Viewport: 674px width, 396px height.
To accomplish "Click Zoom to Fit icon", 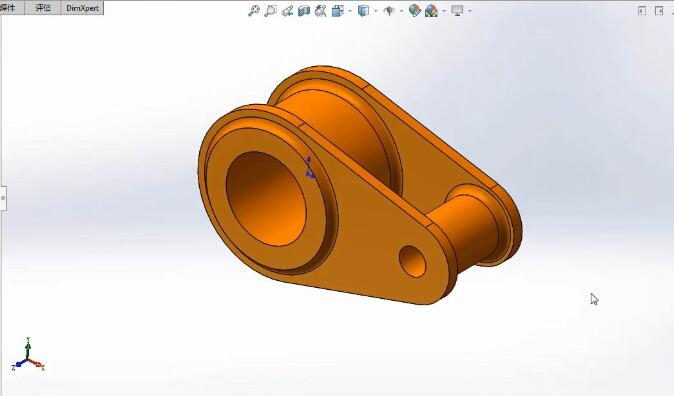I will pyautogui.click(x=254, y=11).
